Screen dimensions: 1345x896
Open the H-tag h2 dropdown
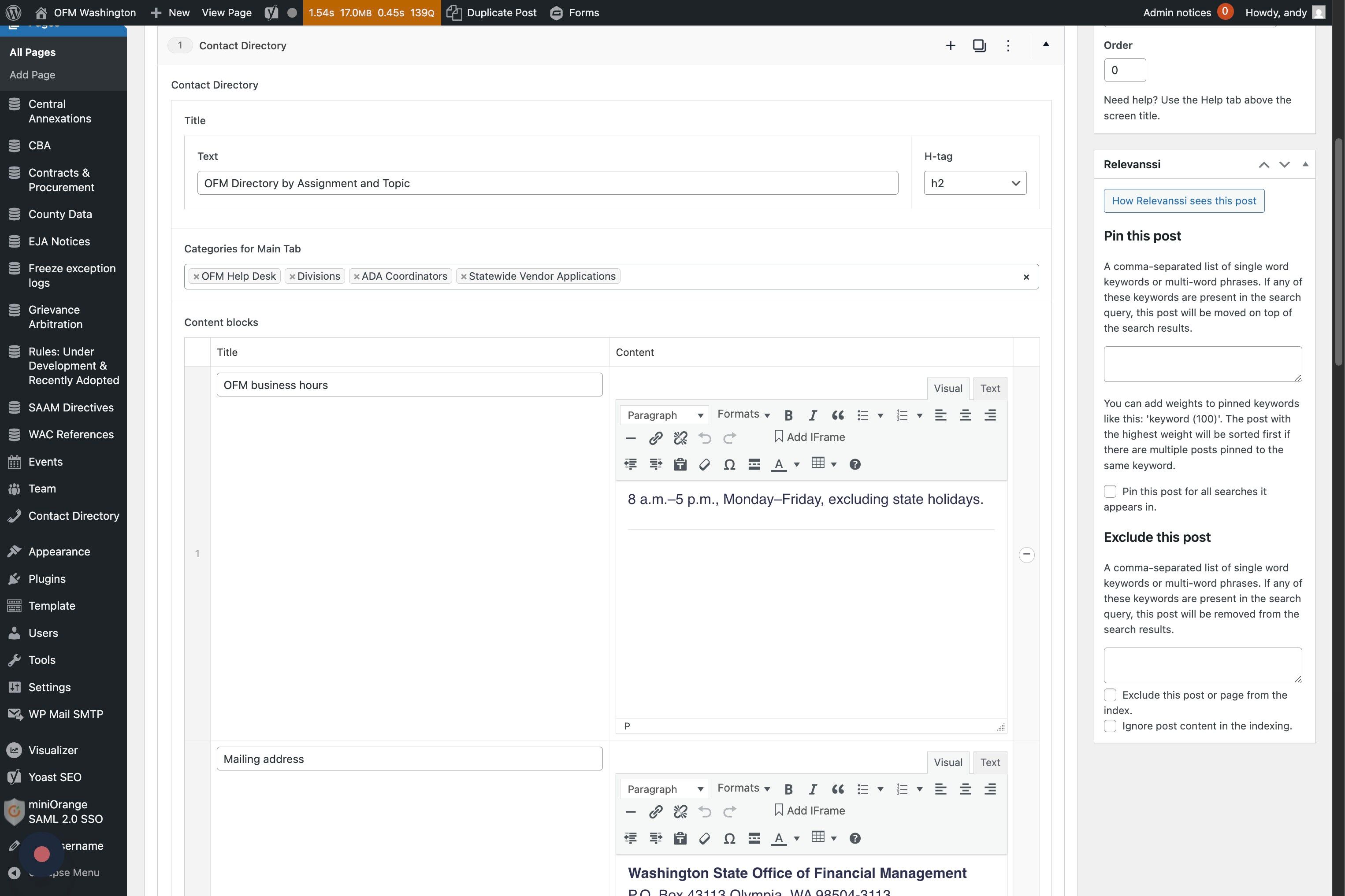975,183
